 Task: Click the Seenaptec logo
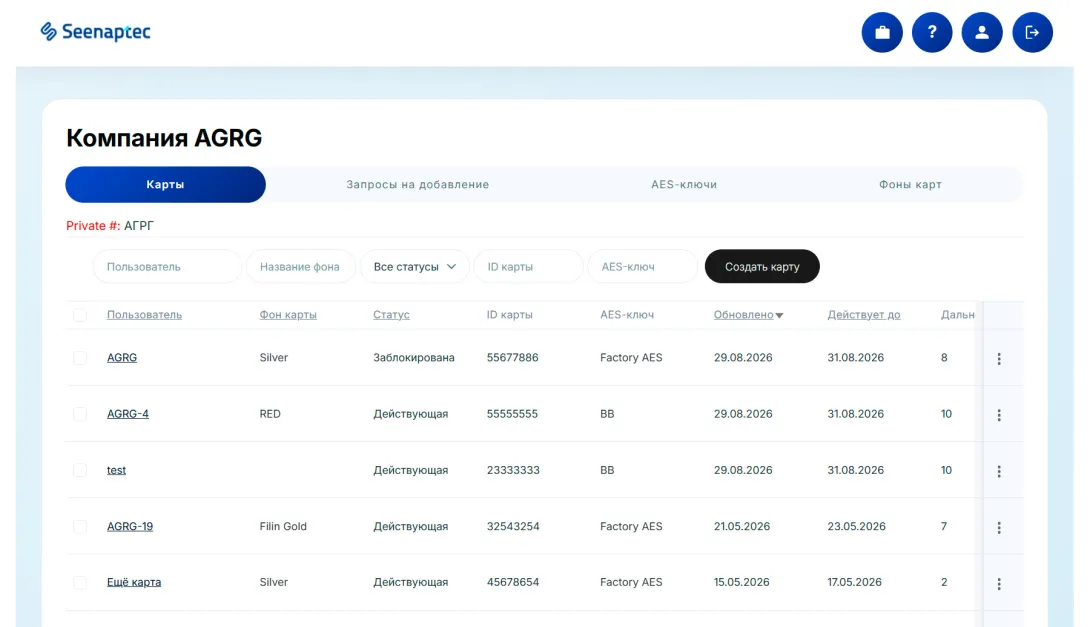coord(95,31)
